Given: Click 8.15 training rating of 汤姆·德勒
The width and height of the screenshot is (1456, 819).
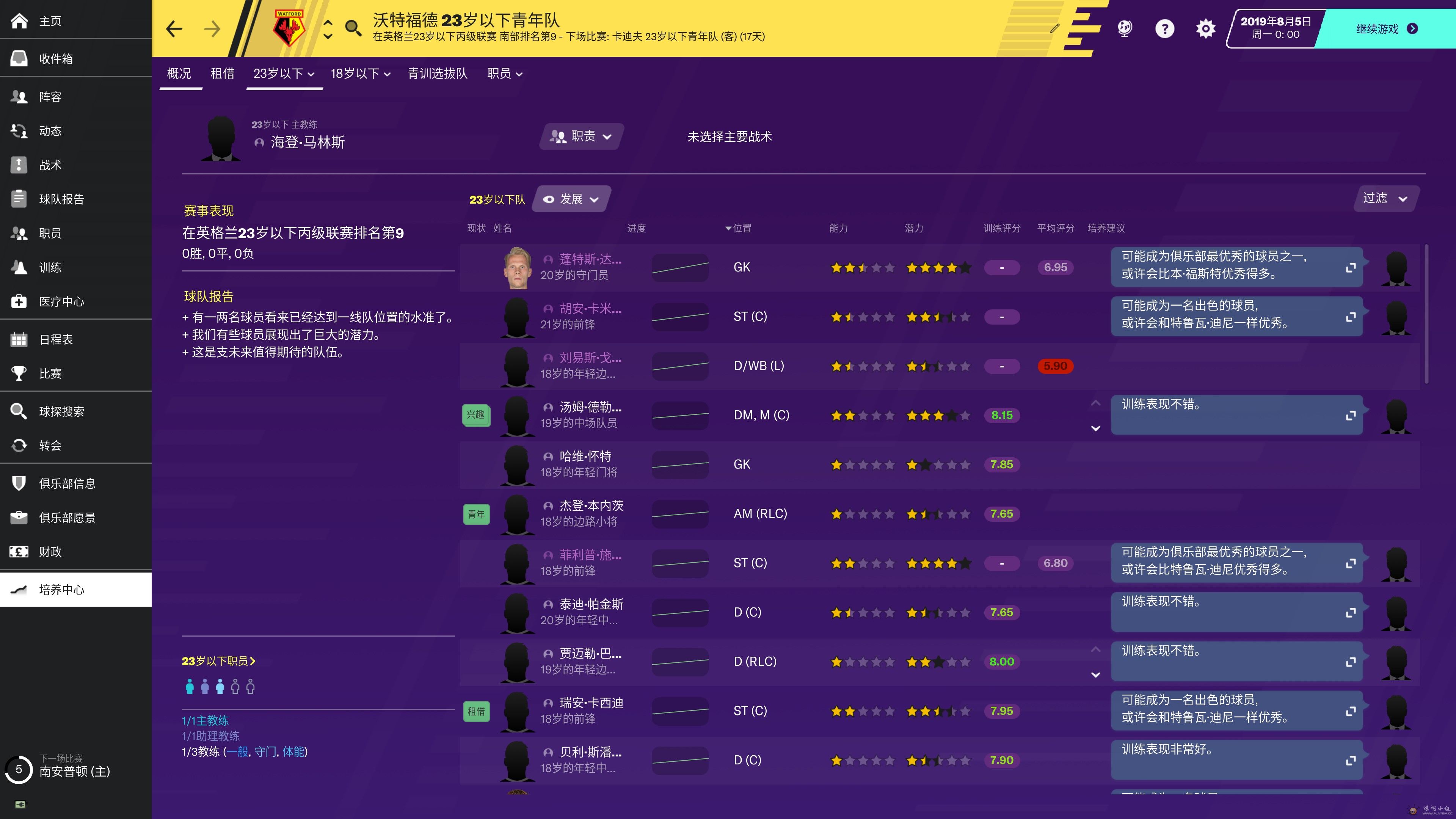Looking at the screenshot, I should tap(1001, 415).
